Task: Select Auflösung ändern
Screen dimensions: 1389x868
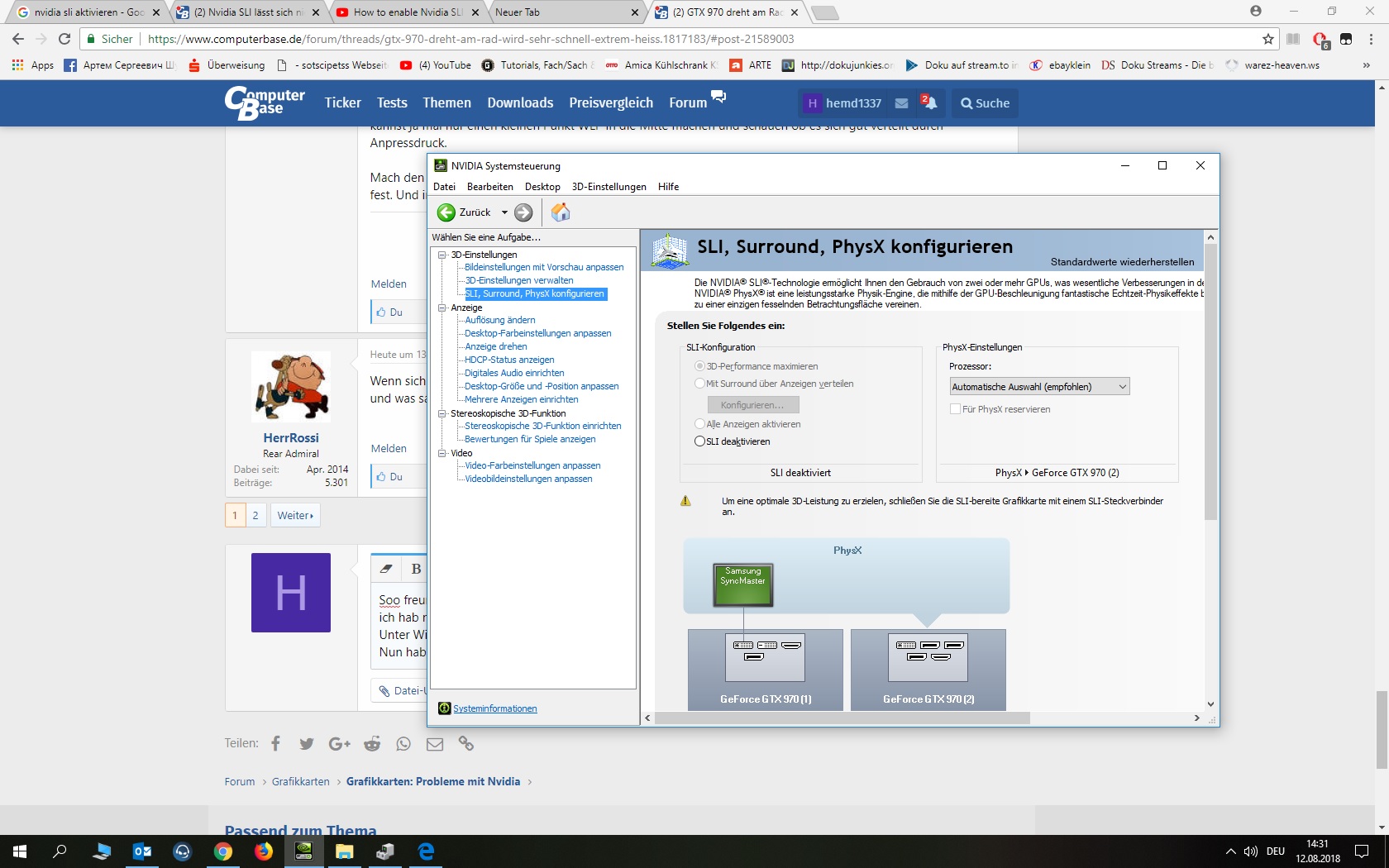Action: coord(499,320)
